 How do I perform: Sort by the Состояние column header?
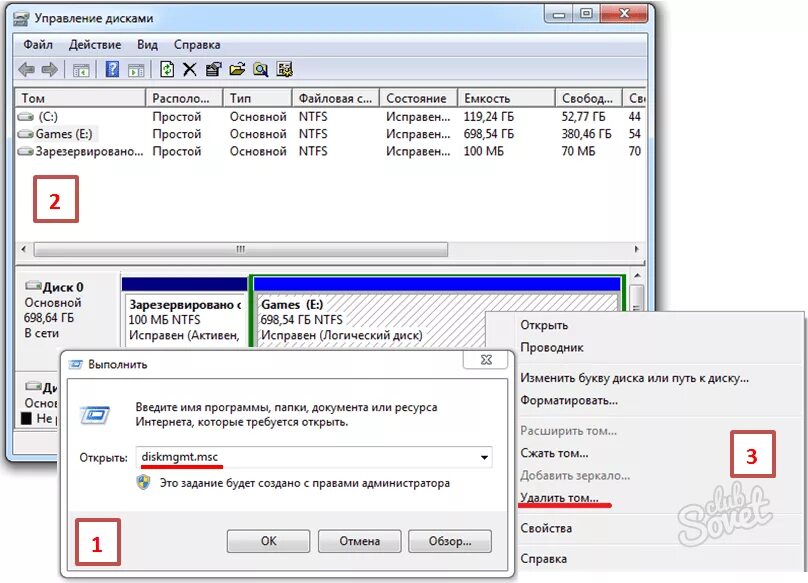pos(418,98)
